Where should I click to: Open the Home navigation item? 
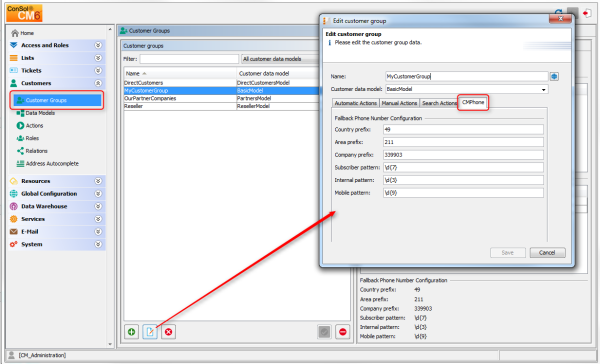pos(23,33)
